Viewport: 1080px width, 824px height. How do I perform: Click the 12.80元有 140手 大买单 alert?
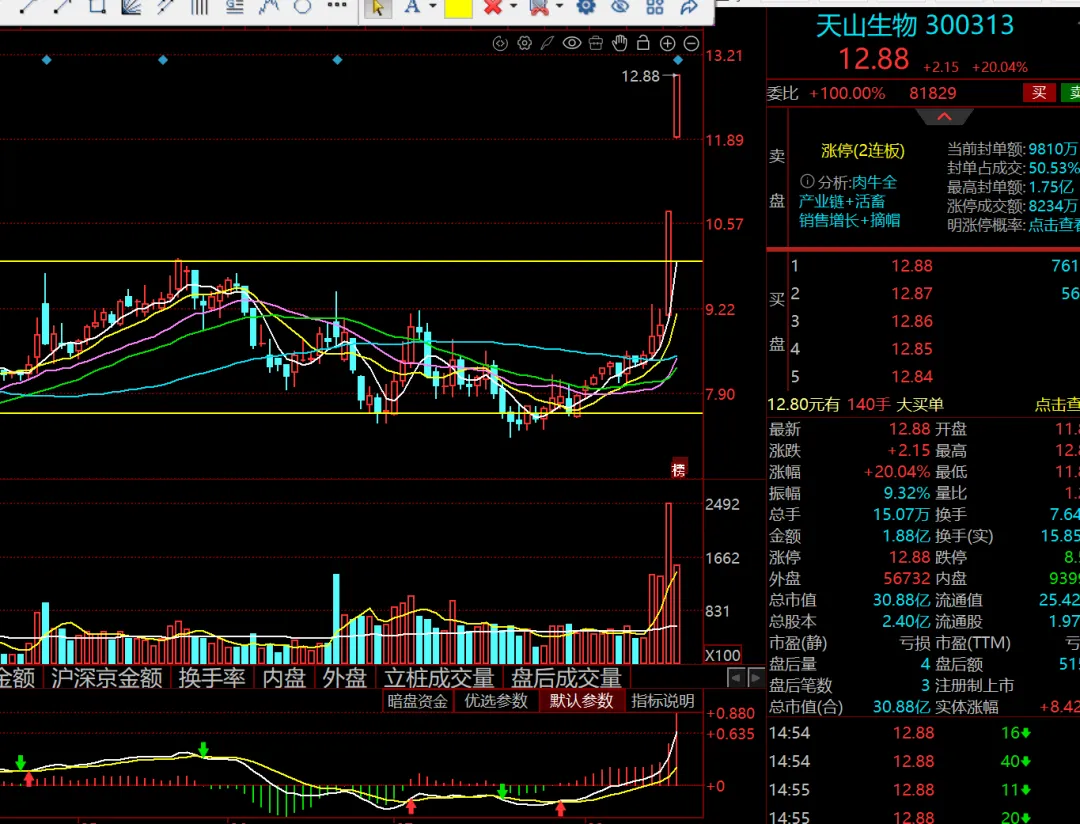855,404
